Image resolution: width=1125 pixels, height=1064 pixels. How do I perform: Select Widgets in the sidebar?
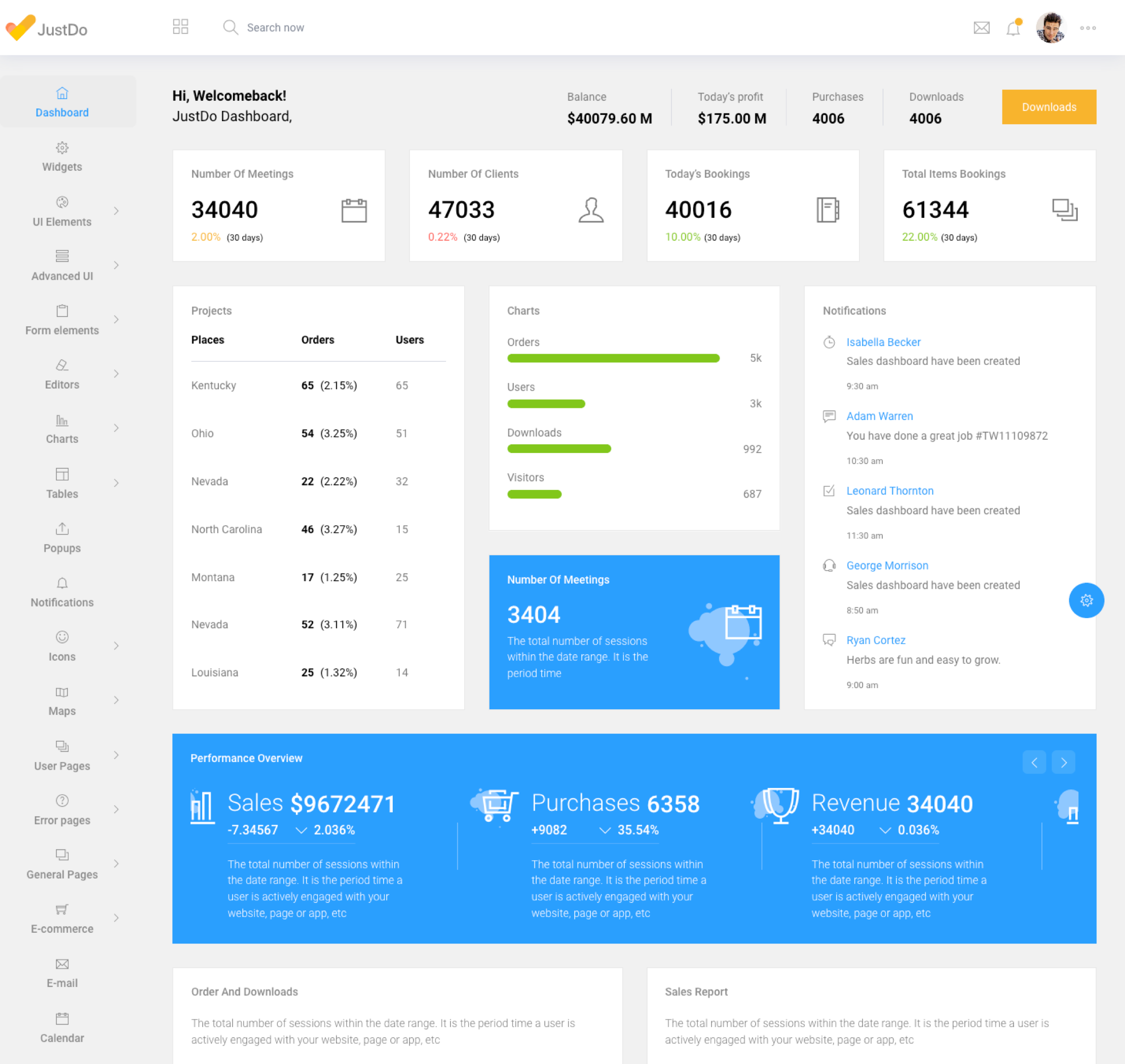click(62, 157)
